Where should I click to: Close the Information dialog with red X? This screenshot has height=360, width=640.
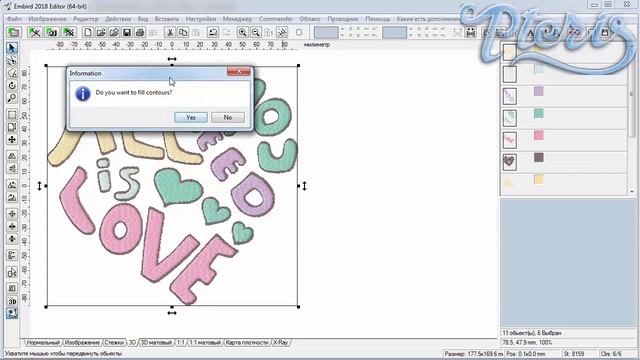(239, 71)
